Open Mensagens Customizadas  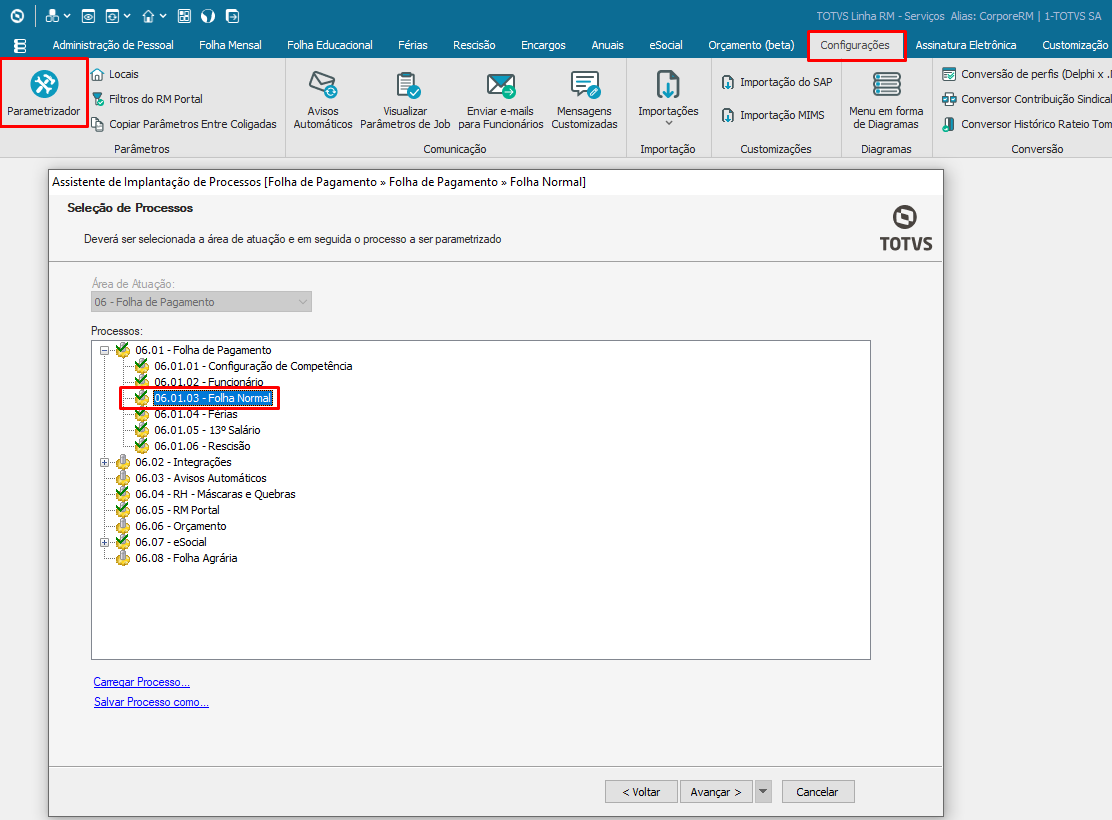pyautogui.click(x=584, y=100)
